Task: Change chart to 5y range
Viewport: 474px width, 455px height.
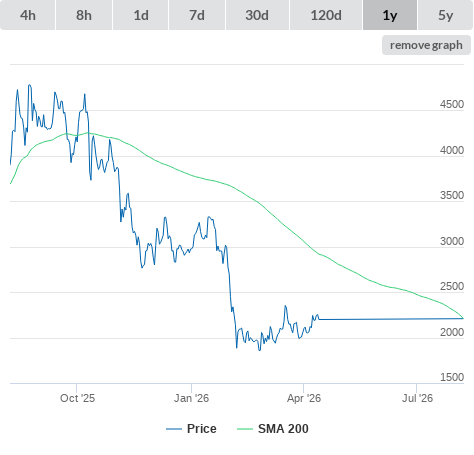Action: 445,15
